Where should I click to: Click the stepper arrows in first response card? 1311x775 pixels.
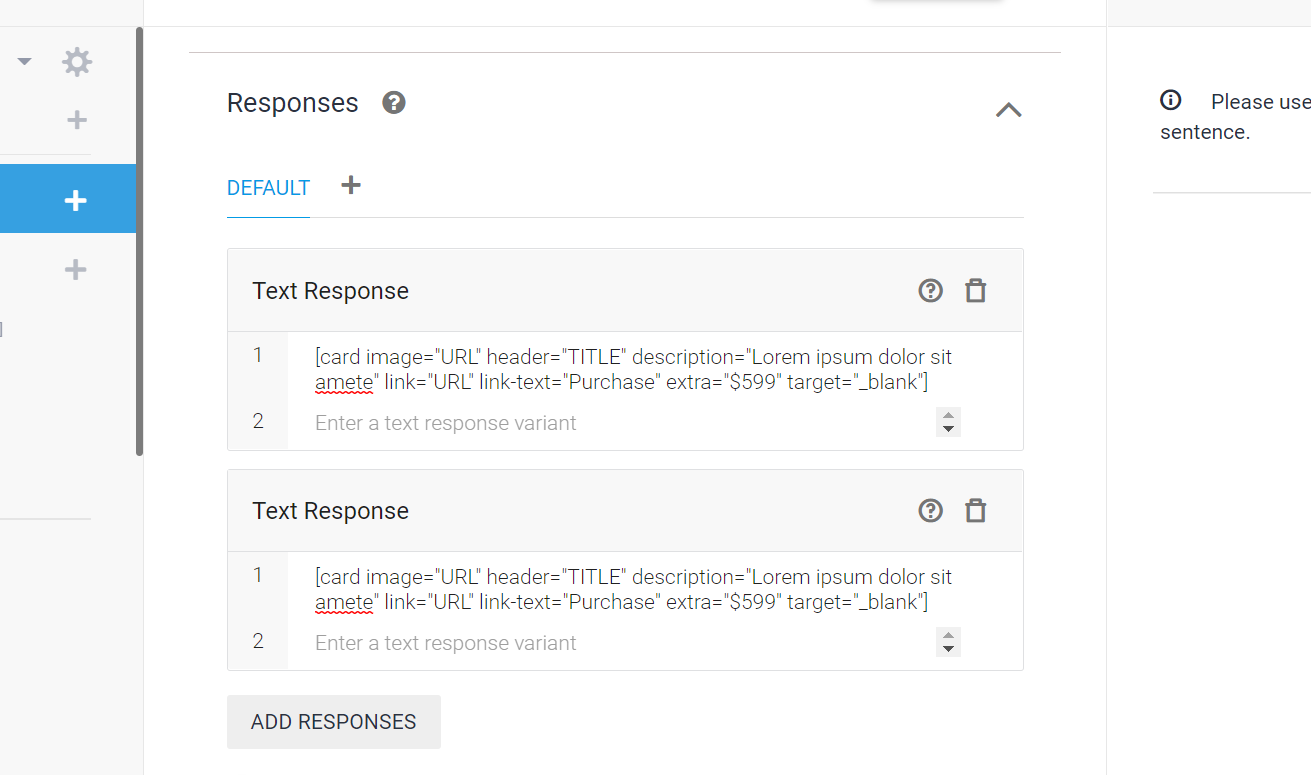(948, 422)
